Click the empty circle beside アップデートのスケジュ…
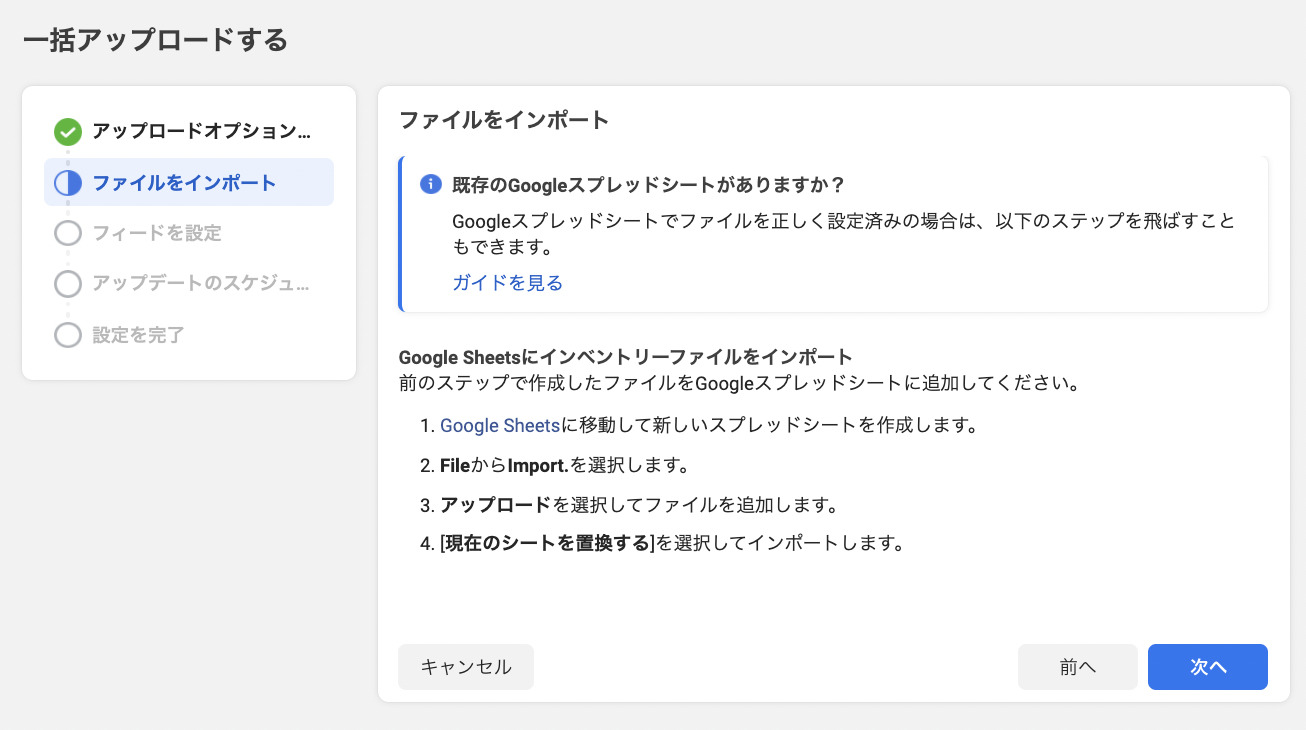The width and height of the screenshot is (1306, 730). coord(68,284)
